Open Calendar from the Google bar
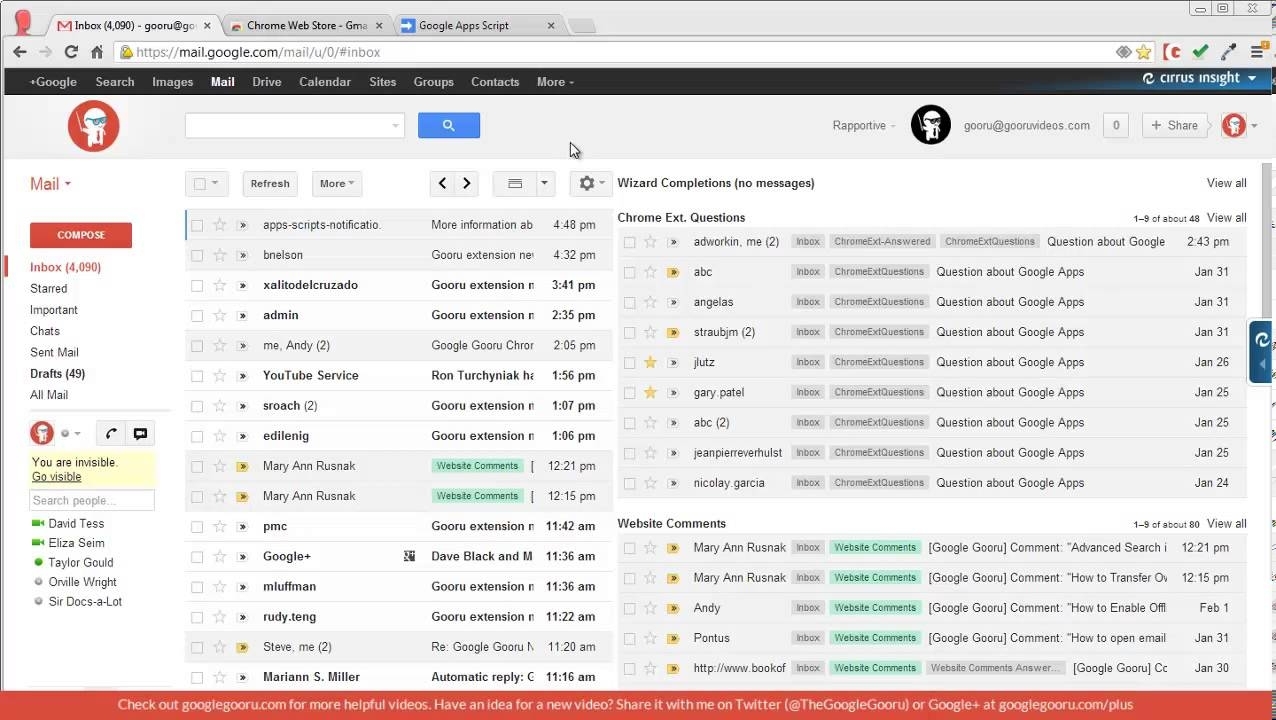Screen dimensions: 1276x720 [325, 82]
